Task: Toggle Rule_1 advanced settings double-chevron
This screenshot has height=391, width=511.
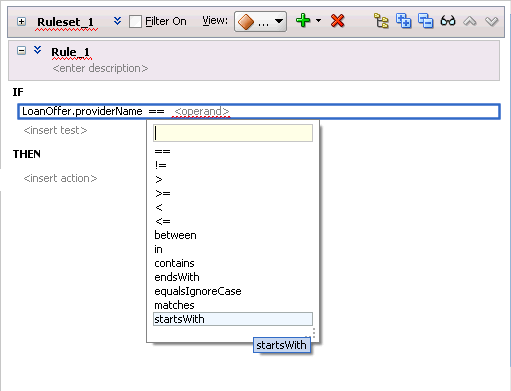Action: (38, 50)
